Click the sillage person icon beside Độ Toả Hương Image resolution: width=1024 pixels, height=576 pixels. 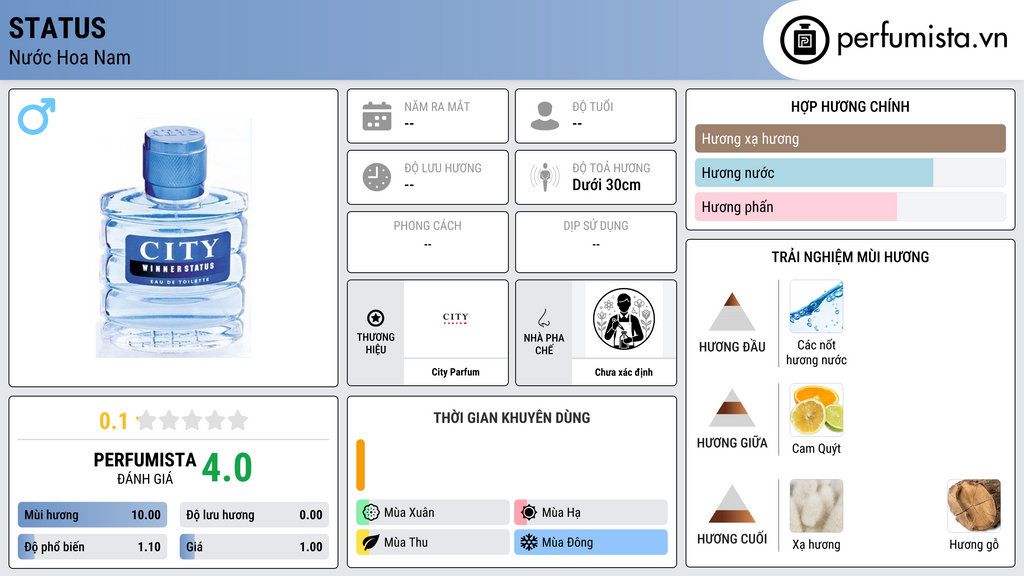pyautogui.click(x=545, y=177)
